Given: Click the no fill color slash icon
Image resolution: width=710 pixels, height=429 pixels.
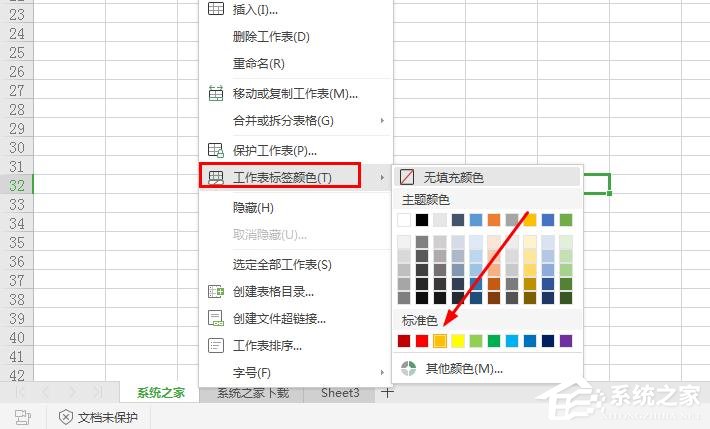Looking at the screenshot, I should coord(407,177).
